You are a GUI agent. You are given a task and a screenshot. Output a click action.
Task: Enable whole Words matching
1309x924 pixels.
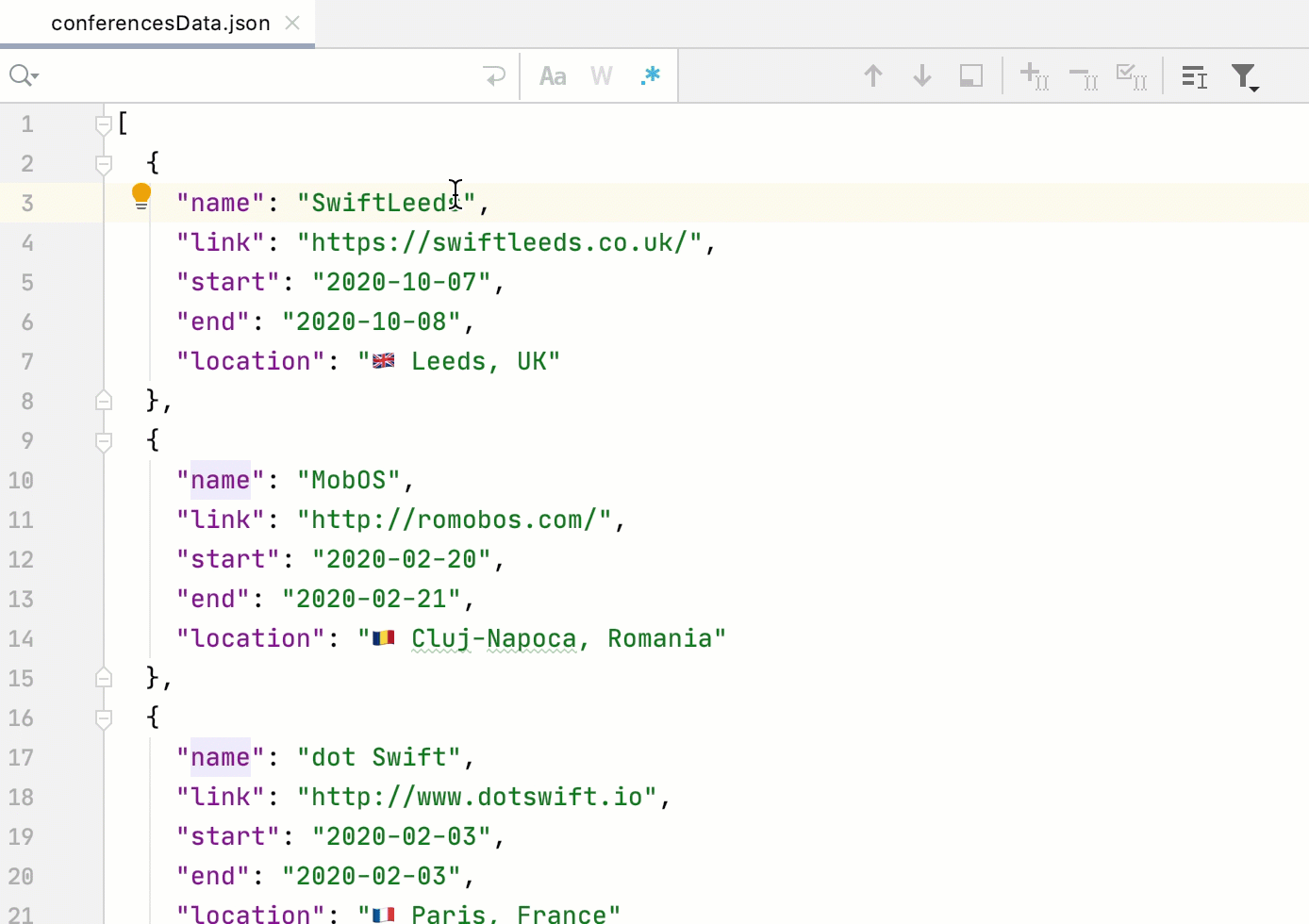click(601, 75)
